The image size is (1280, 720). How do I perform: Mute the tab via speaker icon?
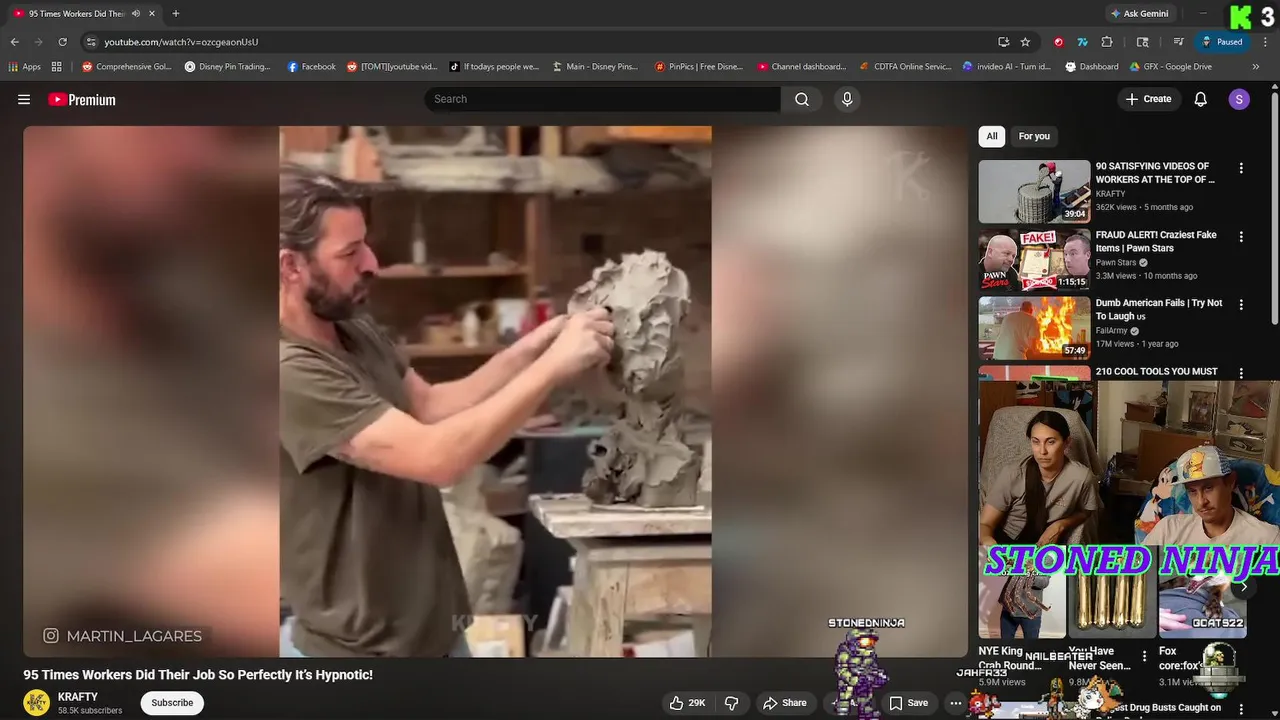136,13
